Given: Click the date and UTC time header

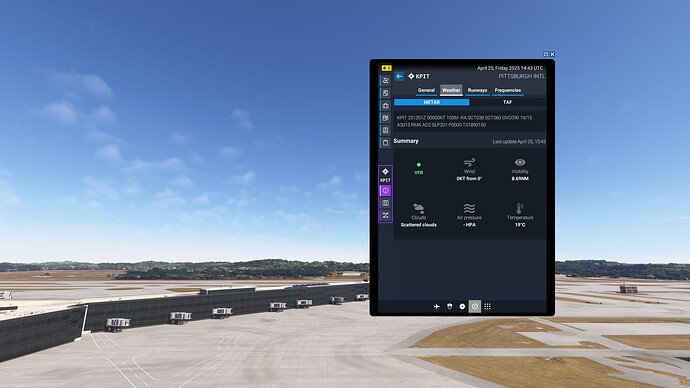Looking at the screenshot, I should [x=510, y=68].
